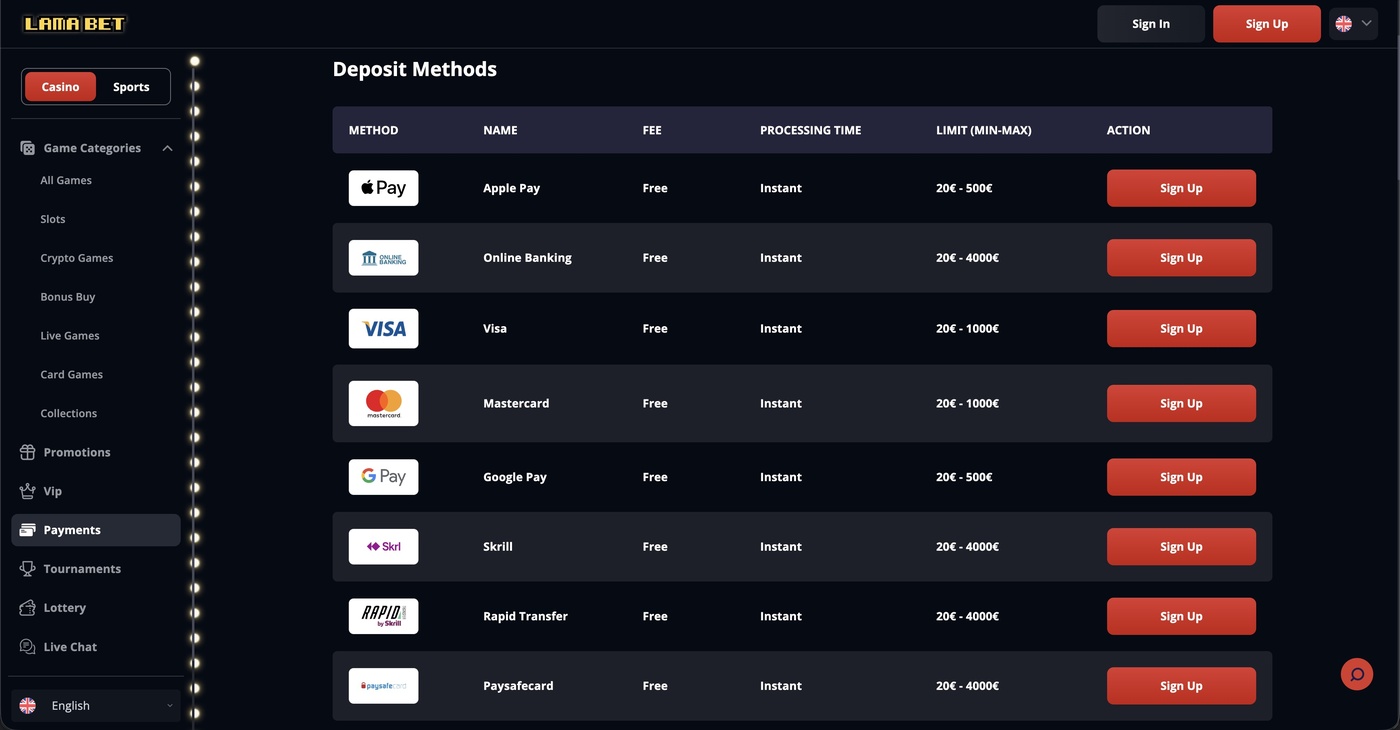Collapse the Game Categories section

click(x=167, y=148)
